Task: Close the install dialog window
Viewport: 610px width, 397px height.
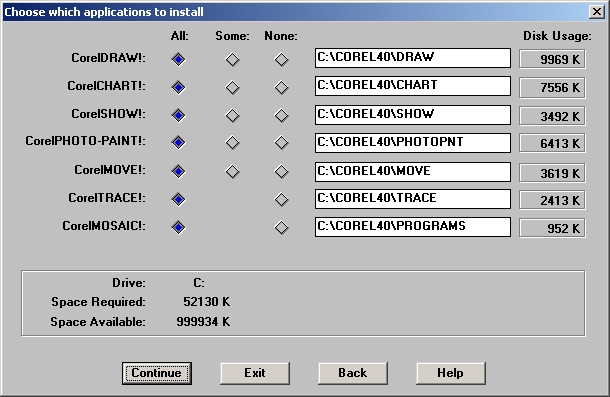Action: 597,12
